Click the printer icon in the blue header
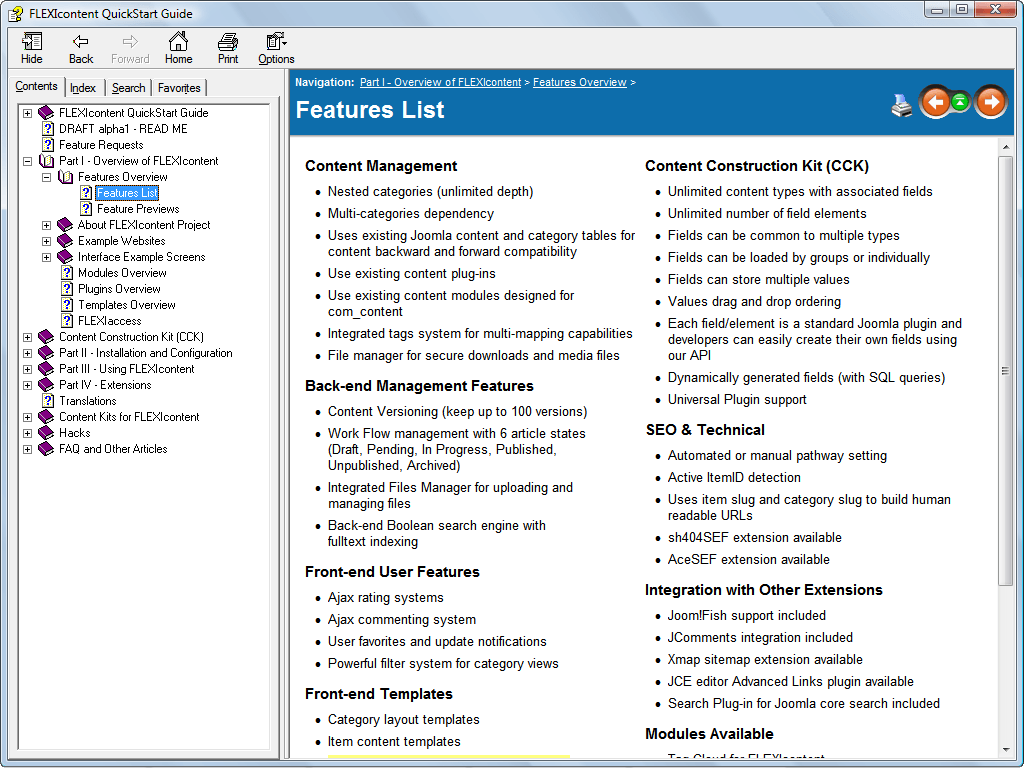 902,105
